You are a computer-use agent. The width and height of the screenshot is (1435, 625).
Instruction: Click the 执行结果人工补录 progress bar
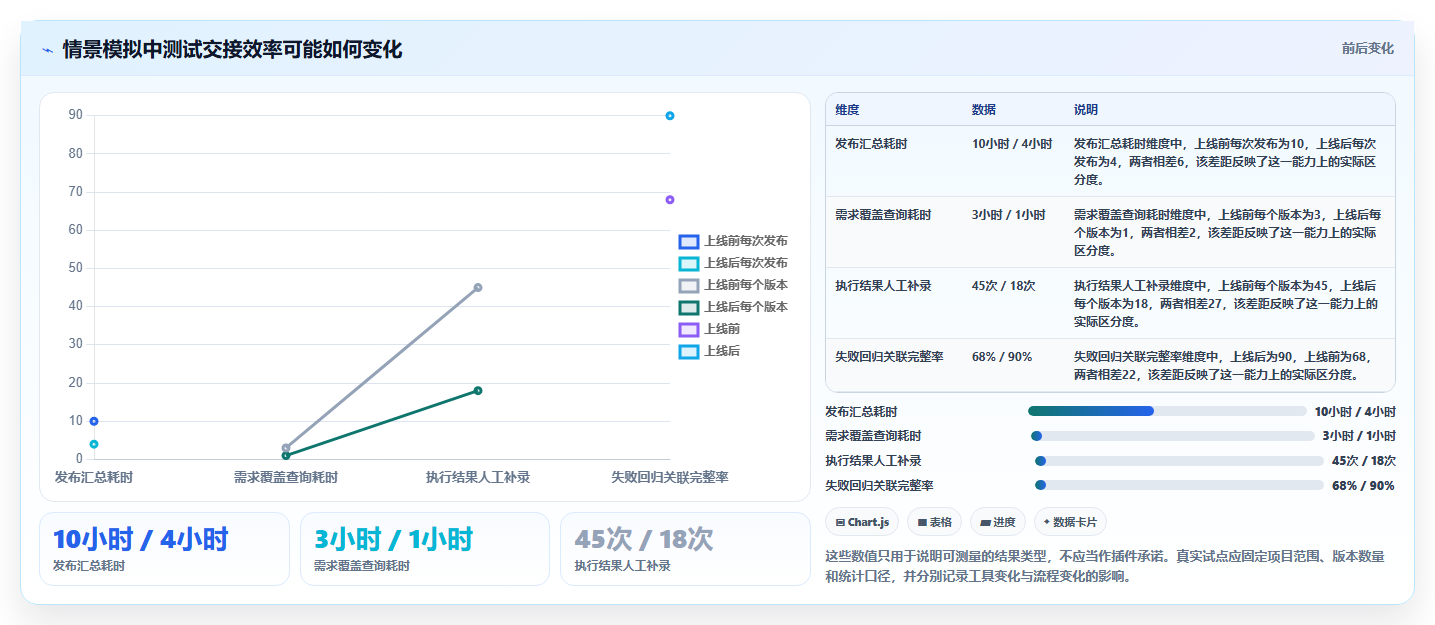click(1179, 461)
